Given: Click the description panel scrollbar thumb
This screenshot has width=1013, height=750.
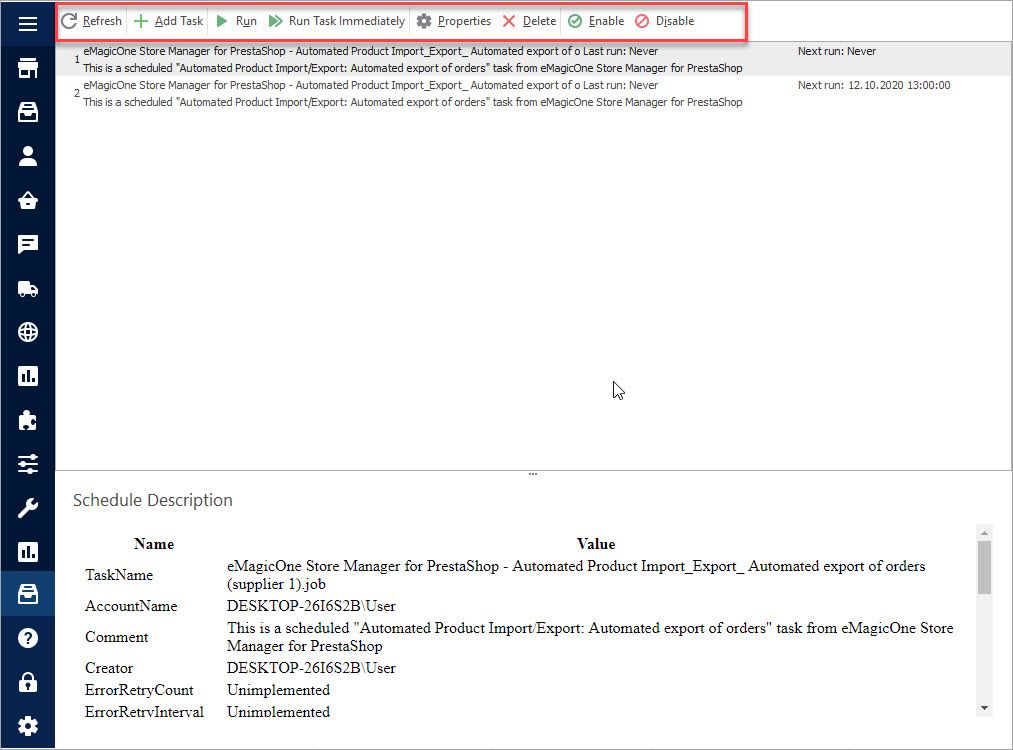Looking at the screenshot, I should pos(984,567).
